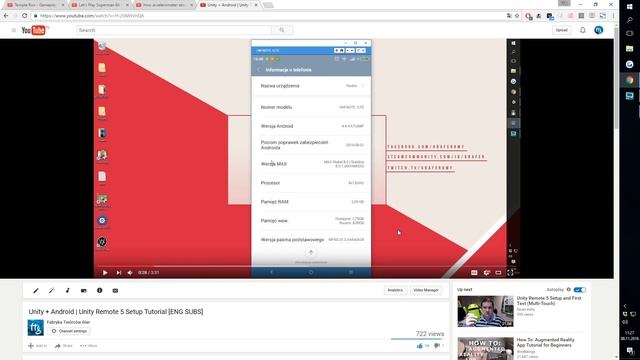The image size is (640, 360).
Task: Click the YouTube search field
Action: 174,30
